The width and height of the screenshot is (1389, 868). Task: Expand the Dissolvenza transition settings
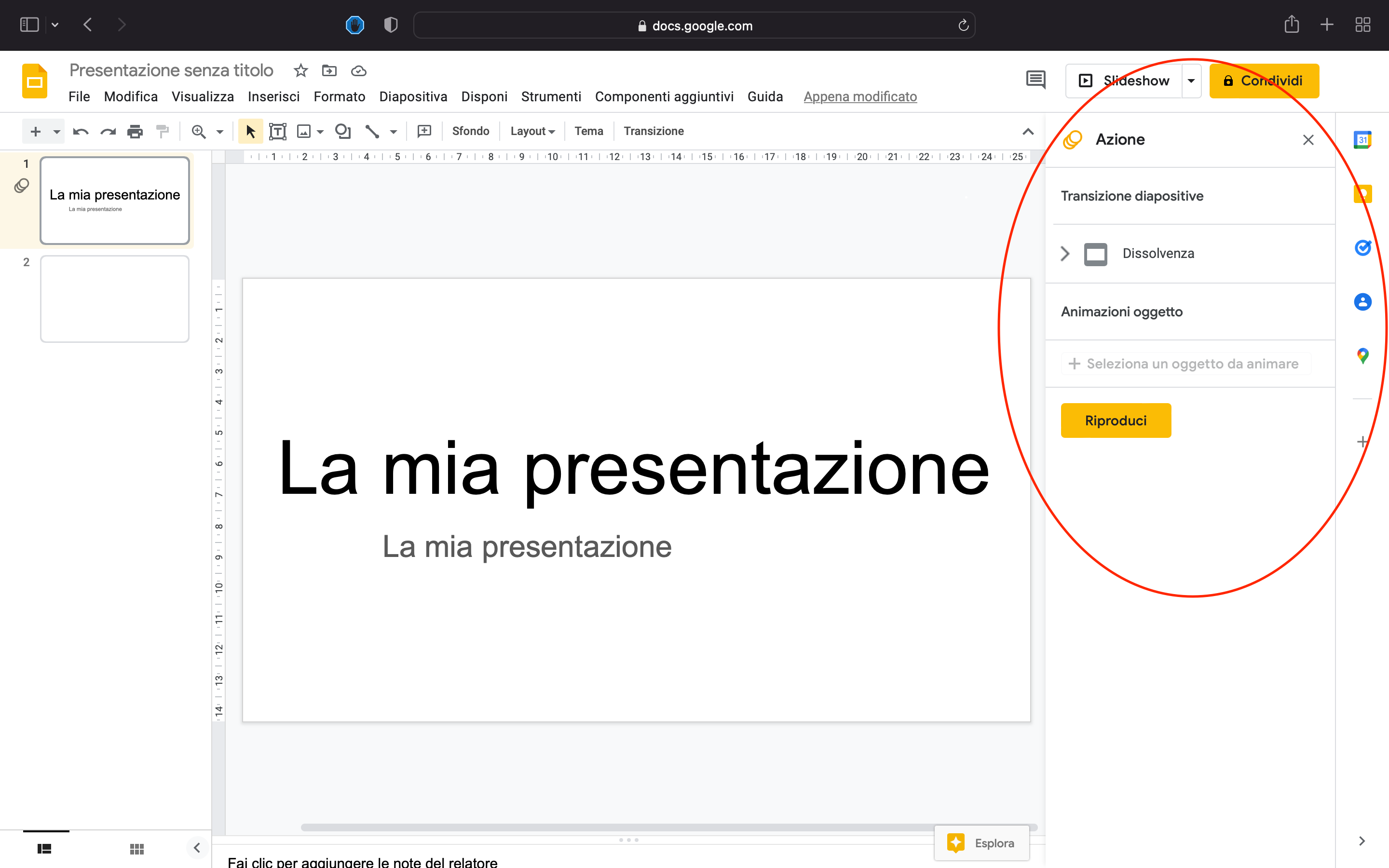click(1065, 253)
